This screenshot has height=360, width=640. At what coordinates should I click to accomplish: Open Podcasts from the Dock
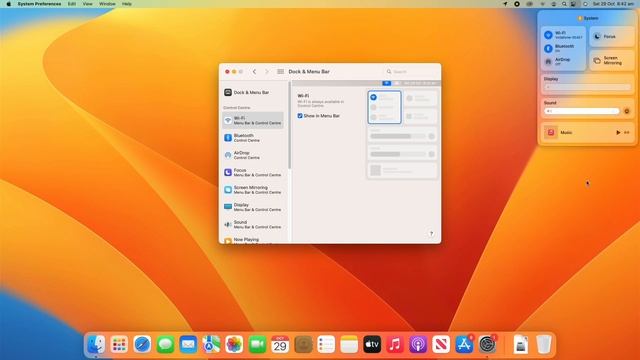[418, 344]
